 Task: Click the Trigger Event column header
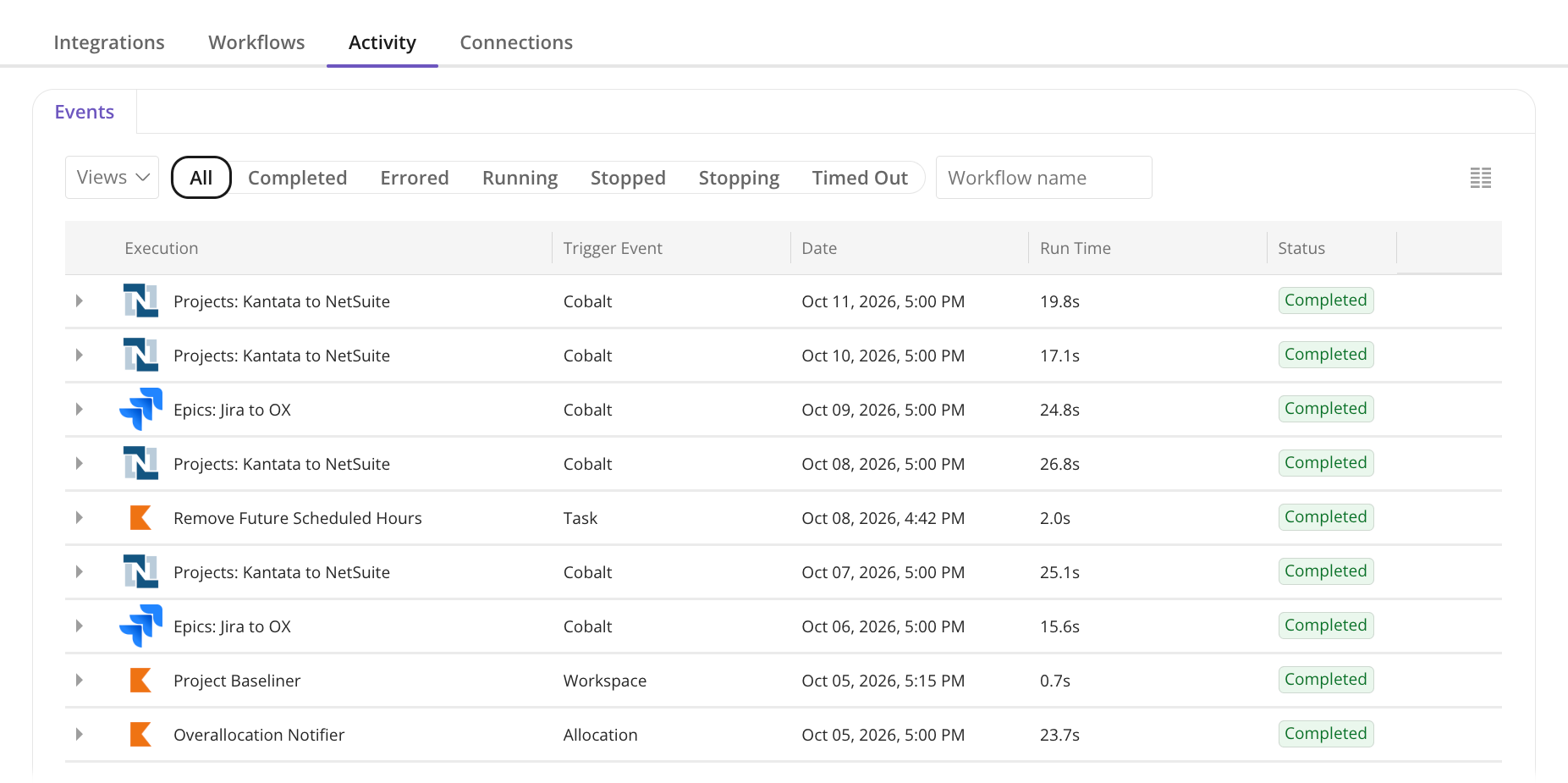[x=613, y=248]
